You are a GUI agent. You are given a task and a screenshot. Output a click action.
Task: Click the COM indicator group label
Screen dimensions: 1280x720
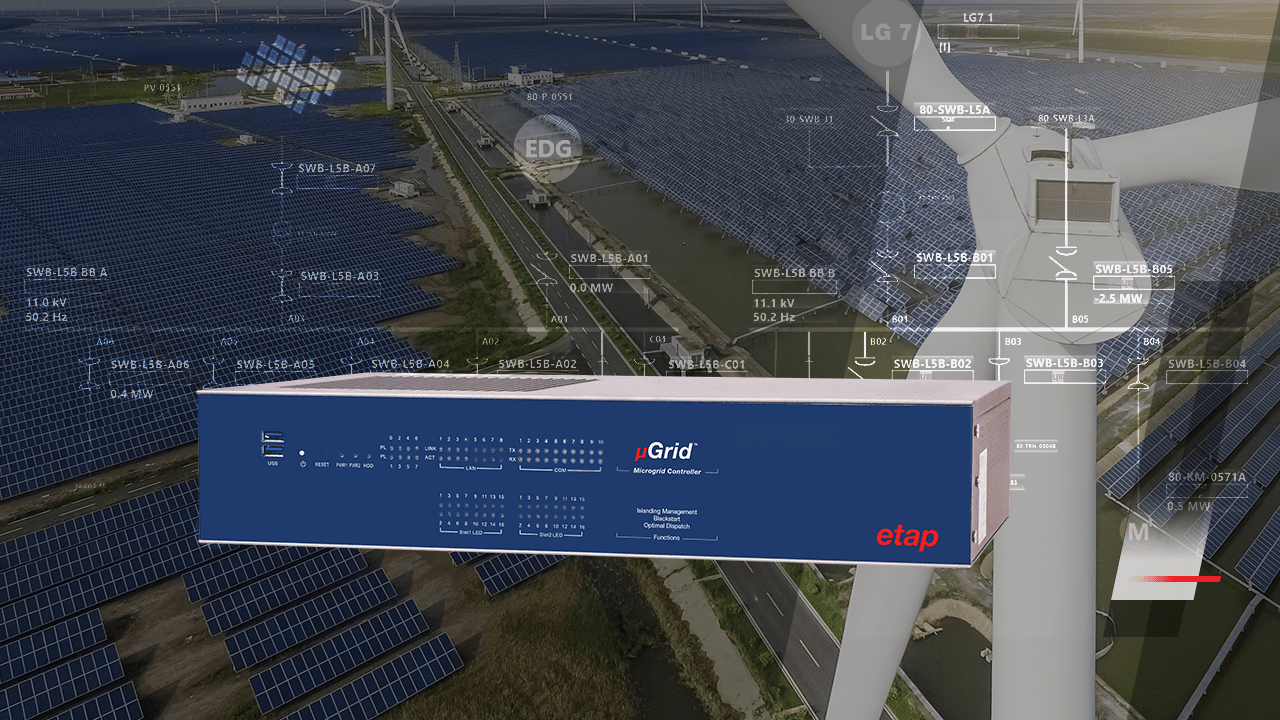pos(560,469)
